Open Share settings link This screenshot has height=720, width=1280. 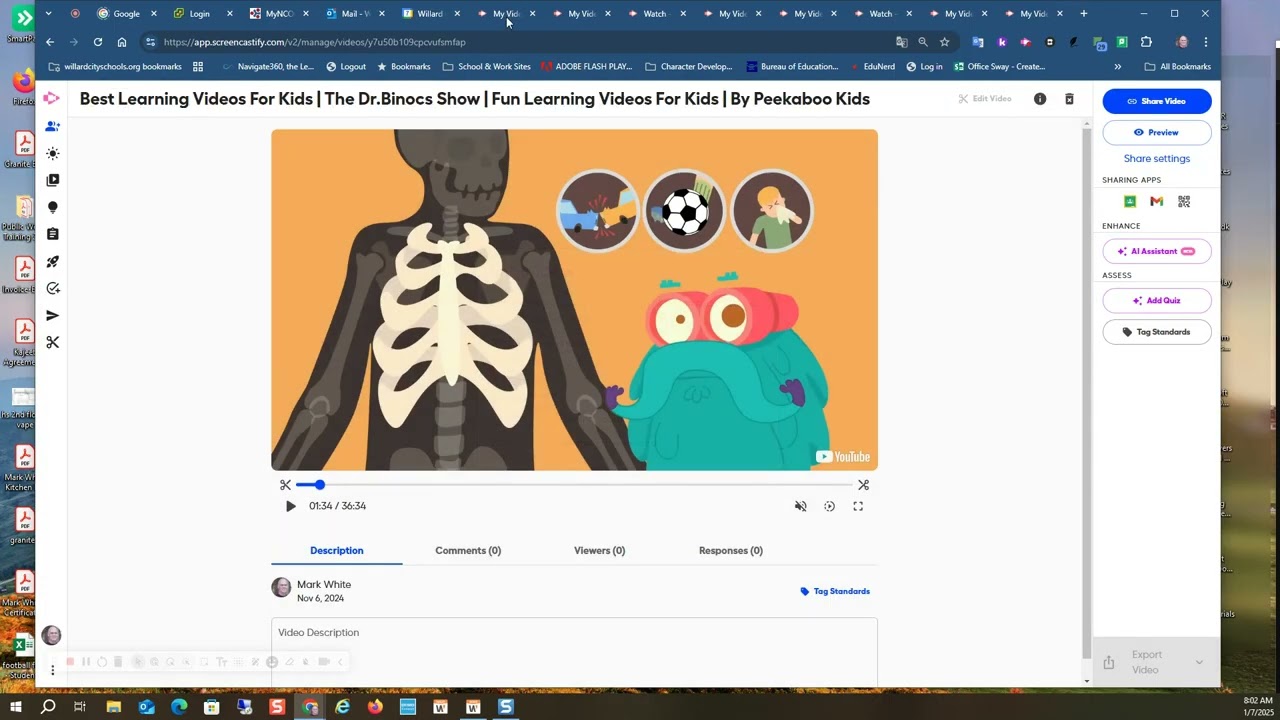click(1157, 158)
